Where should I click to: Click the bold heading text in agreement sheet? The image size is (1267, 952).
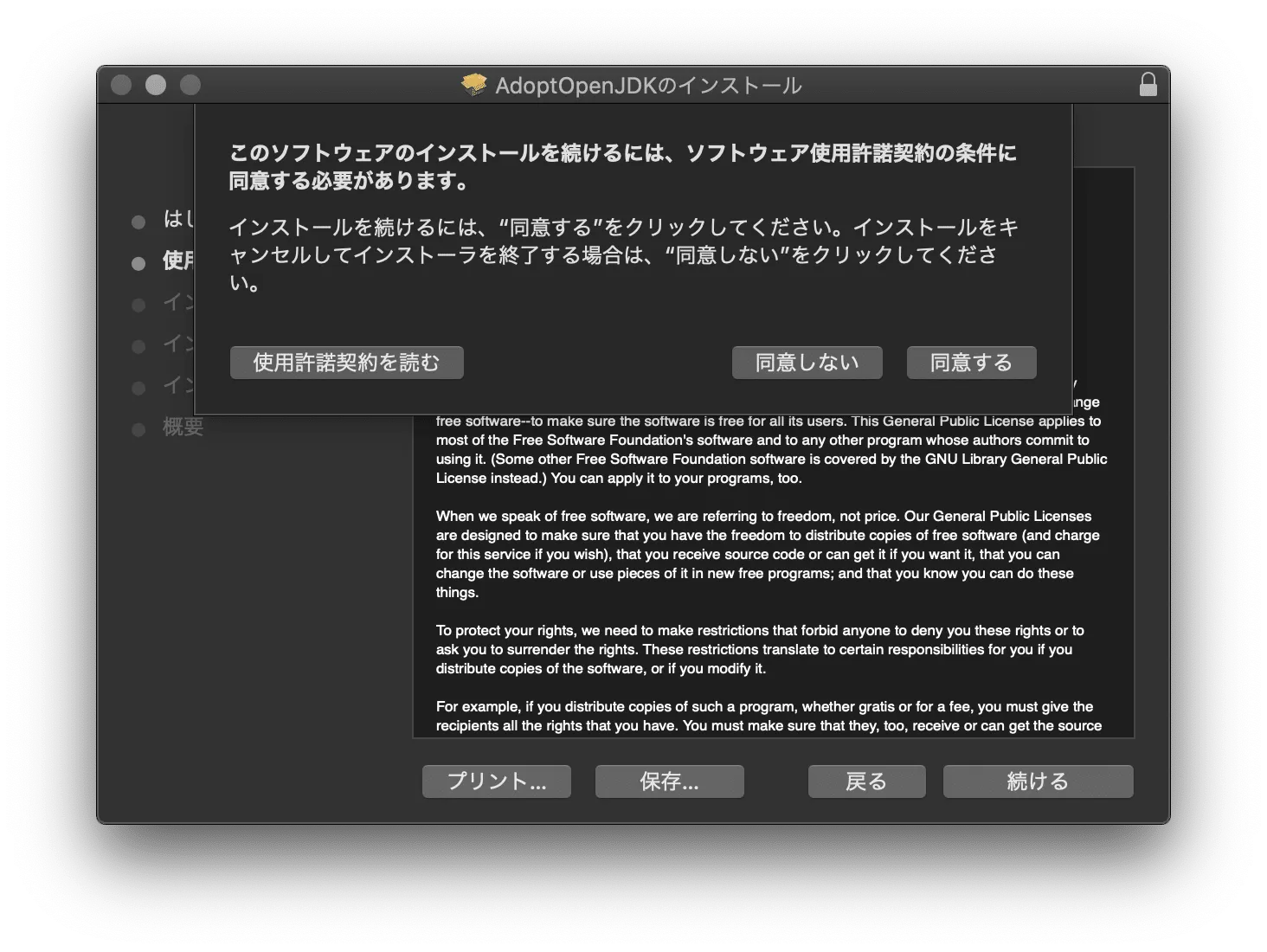tap(622, 166)
